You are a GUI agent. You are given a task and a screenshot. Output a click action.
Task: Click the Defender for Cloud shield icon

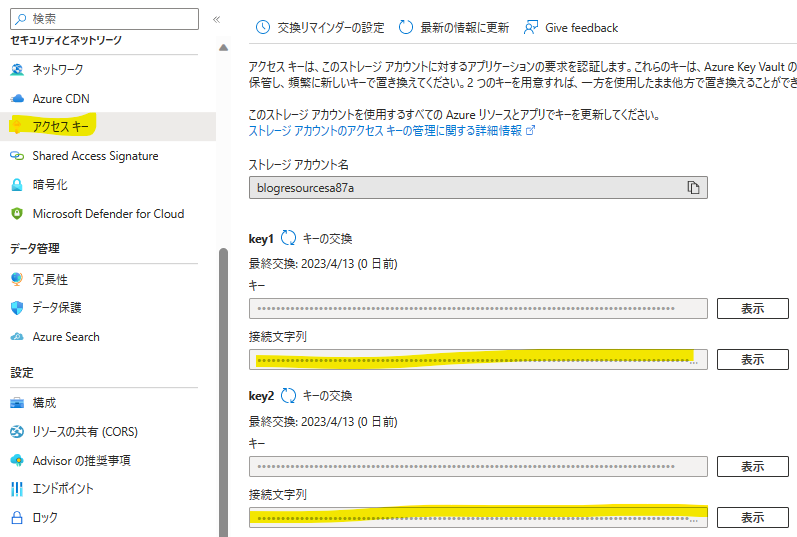[17, 214]
